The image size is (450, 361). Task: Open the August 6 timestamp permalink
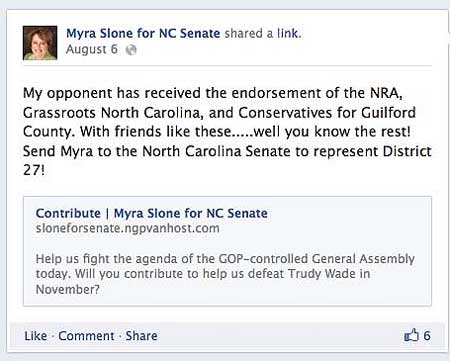(x=92, y=49)
